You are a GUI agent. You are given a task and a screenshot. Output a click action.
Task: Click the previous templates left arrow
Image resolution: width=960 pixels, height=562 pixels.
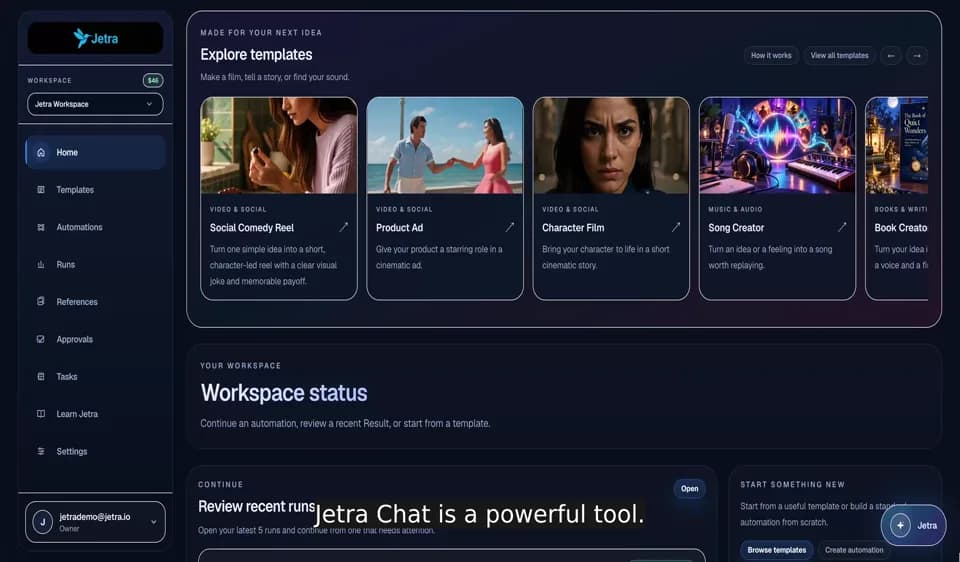(x=891, y=56)
